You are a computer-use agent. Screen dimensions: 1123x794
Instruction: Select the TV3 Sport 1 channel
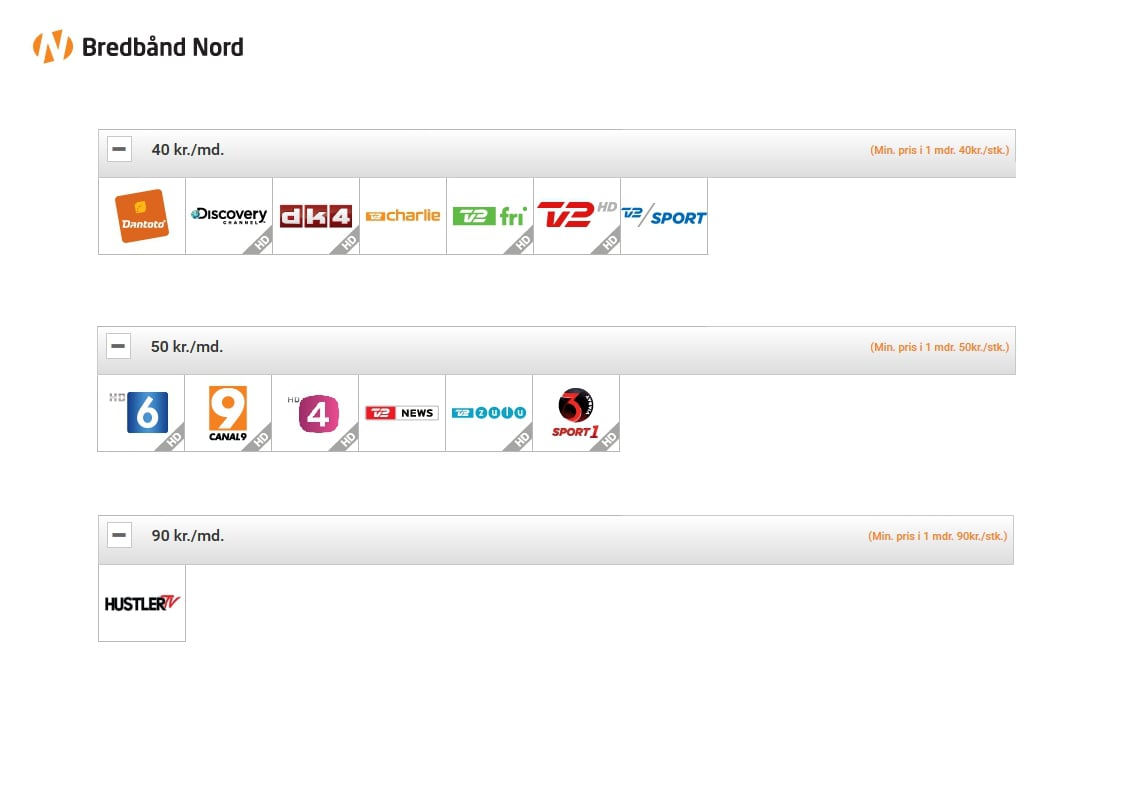[x=576, y=413]
